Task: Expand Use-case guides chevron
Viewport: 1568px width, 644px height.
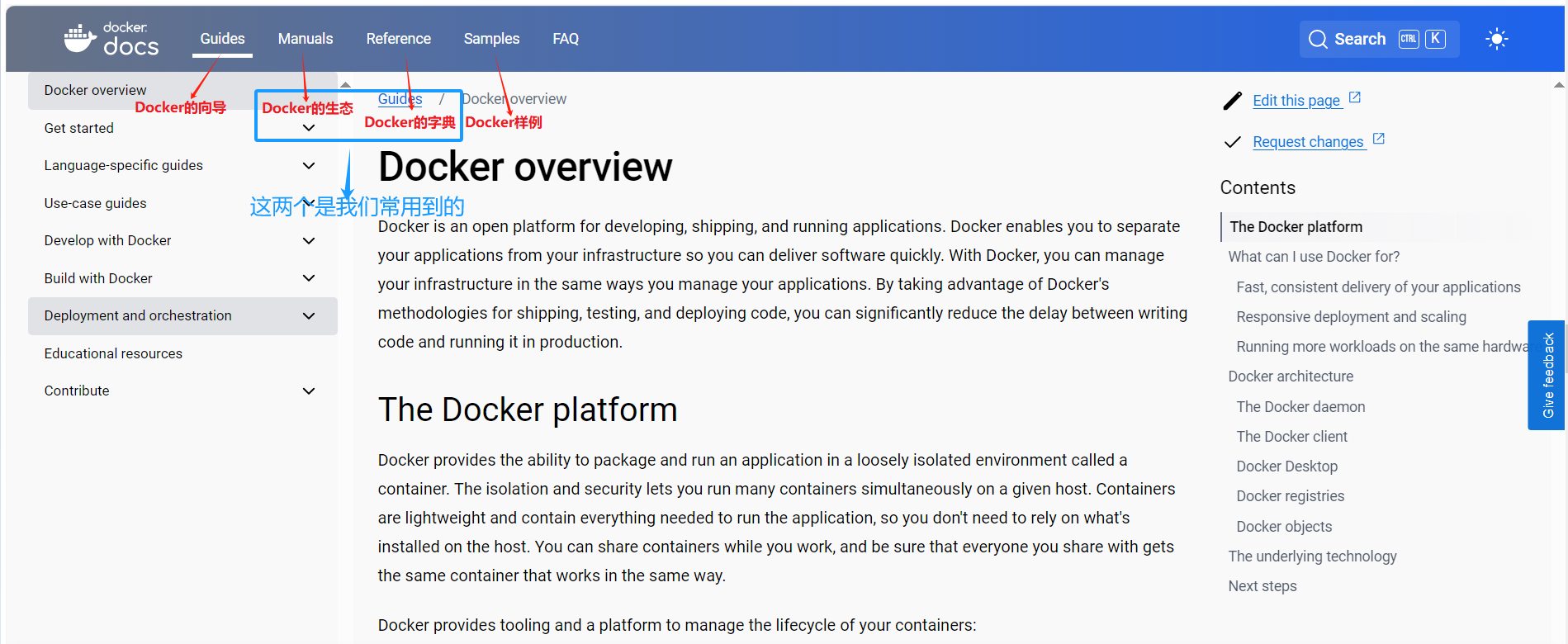Action: 309,203
